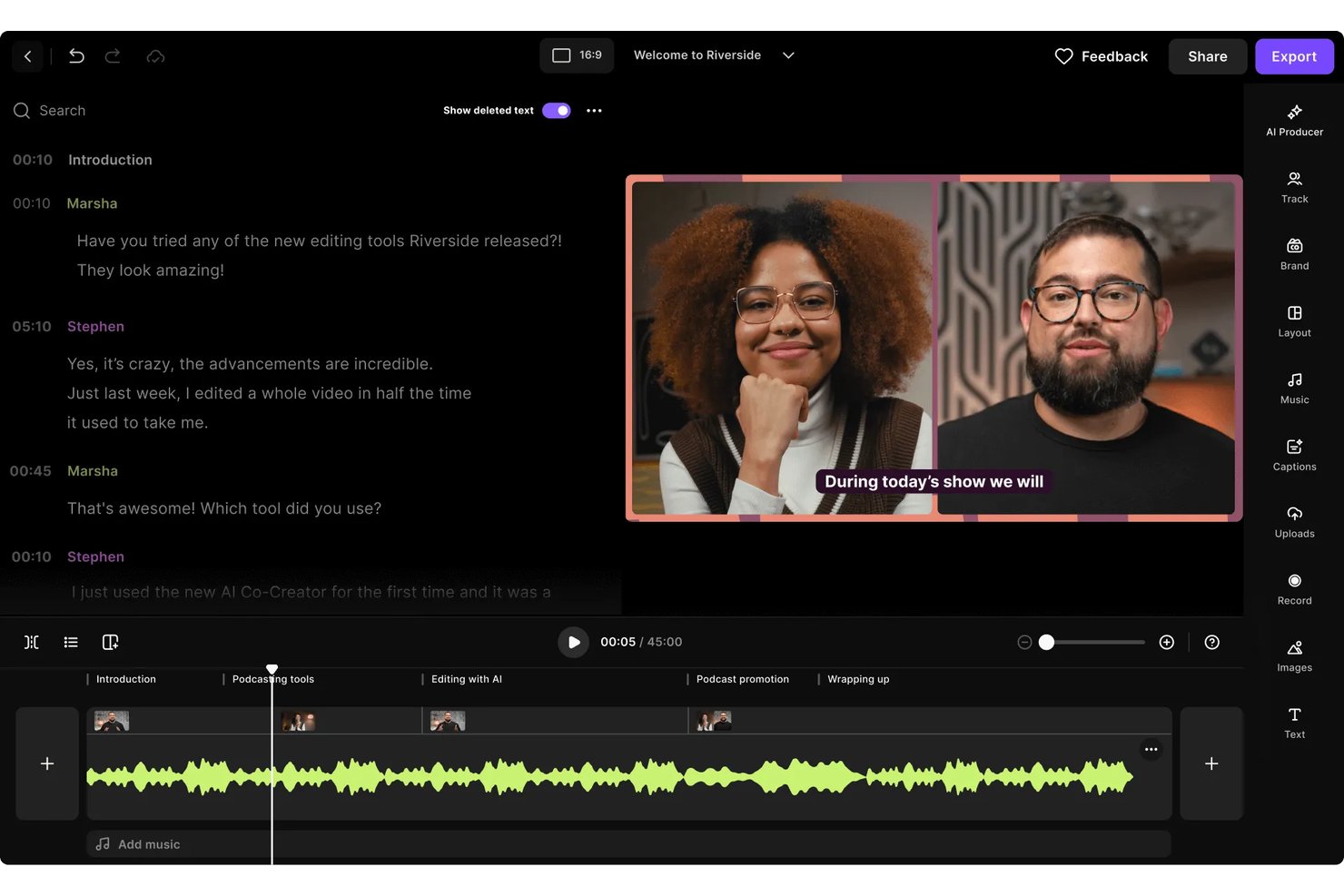Open the chapters list icon
The image size is (1344, 896).
[71, 642]
